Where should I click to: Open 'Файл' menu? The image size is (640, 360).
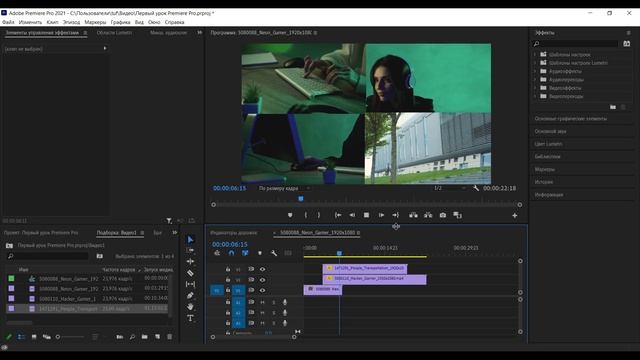tap(8, 22)
